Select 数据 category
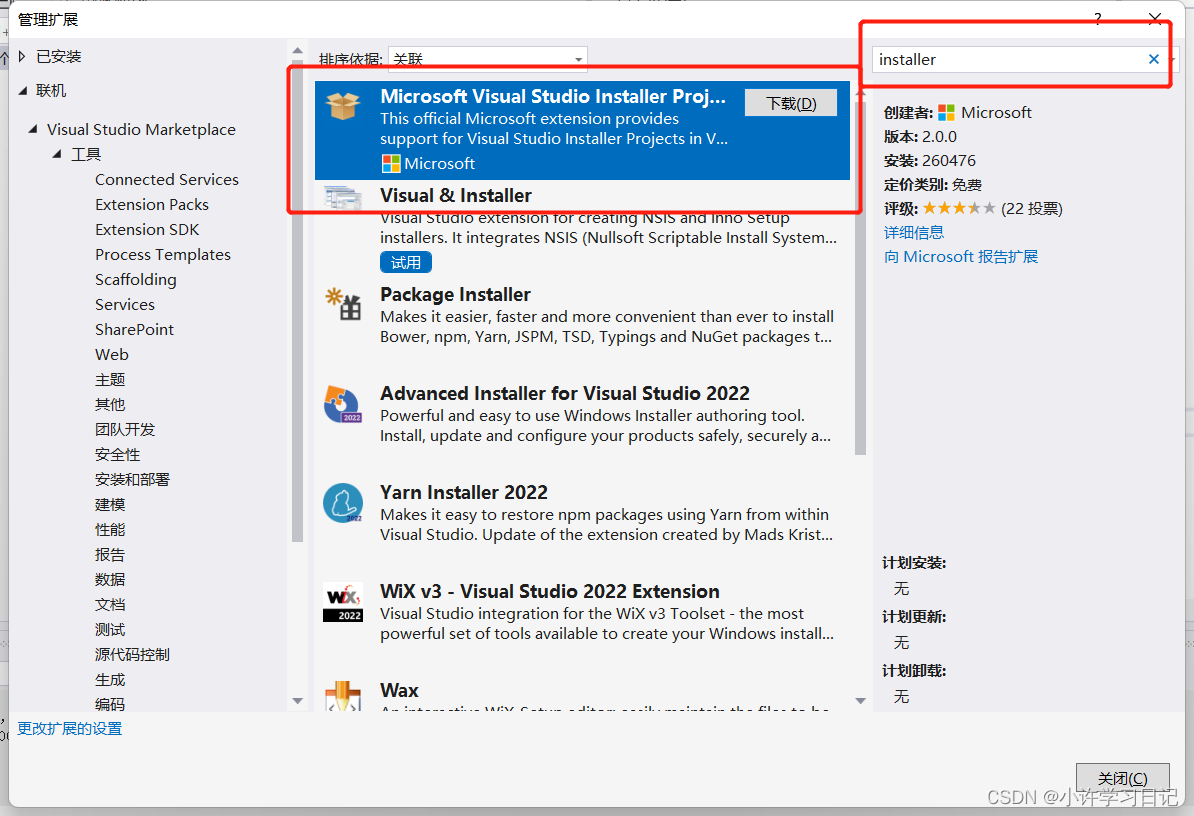 coord(110,579)
